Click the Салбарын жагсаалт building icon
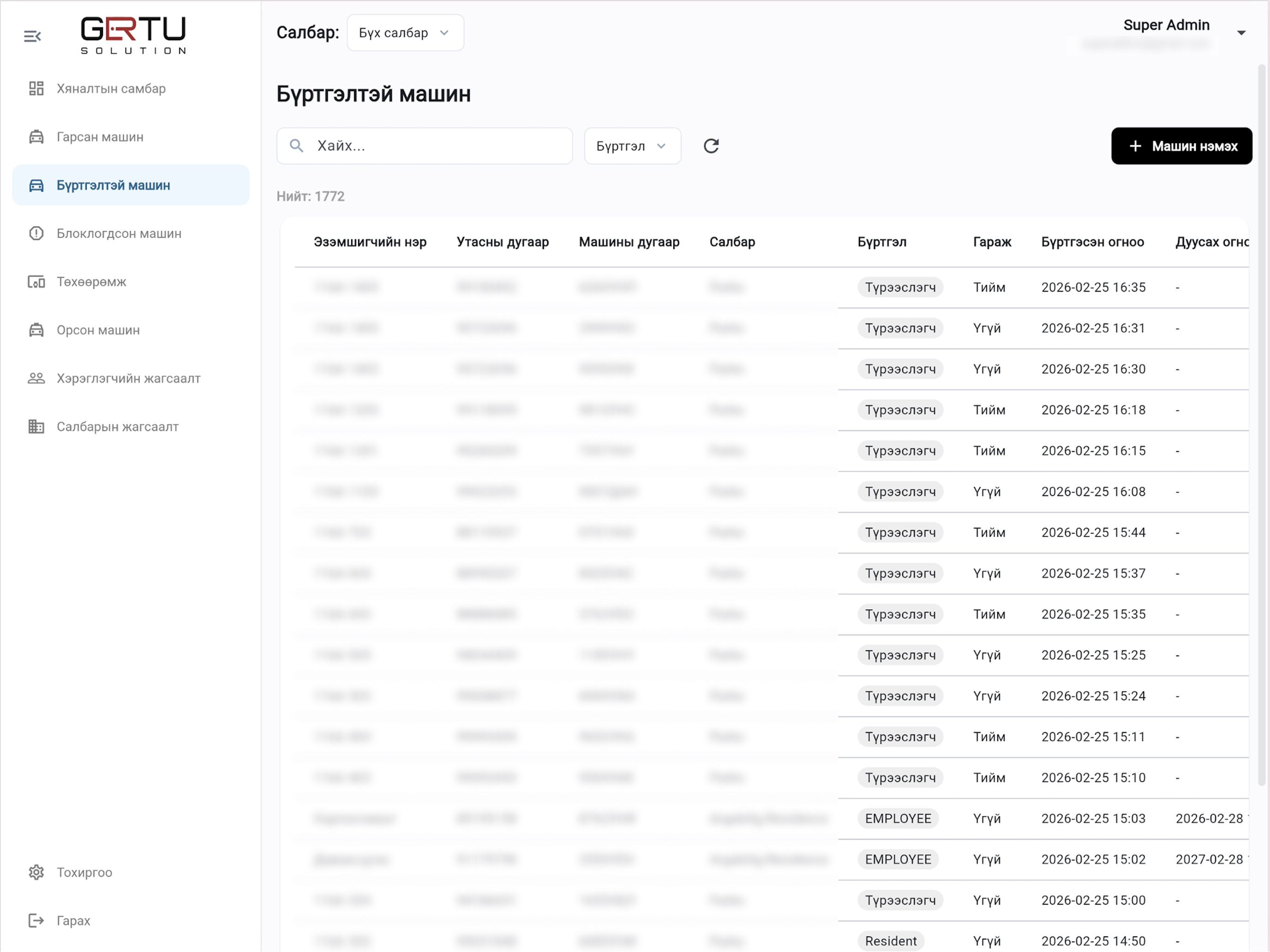This screenshot has height=952, width=1270. point(36,426)
